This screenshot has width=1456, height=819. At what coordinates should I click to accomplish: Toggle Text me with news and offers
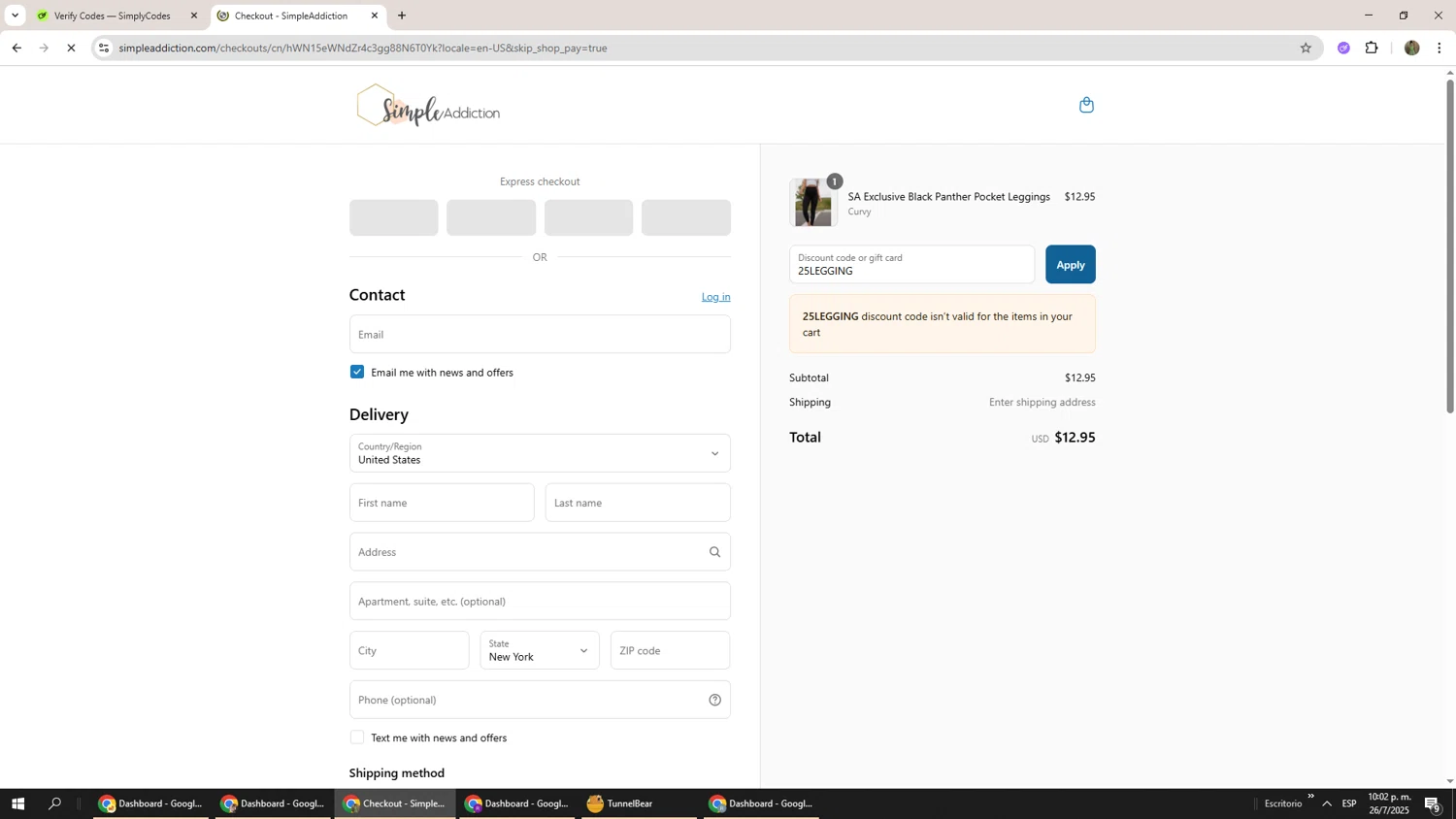[357, 737]
